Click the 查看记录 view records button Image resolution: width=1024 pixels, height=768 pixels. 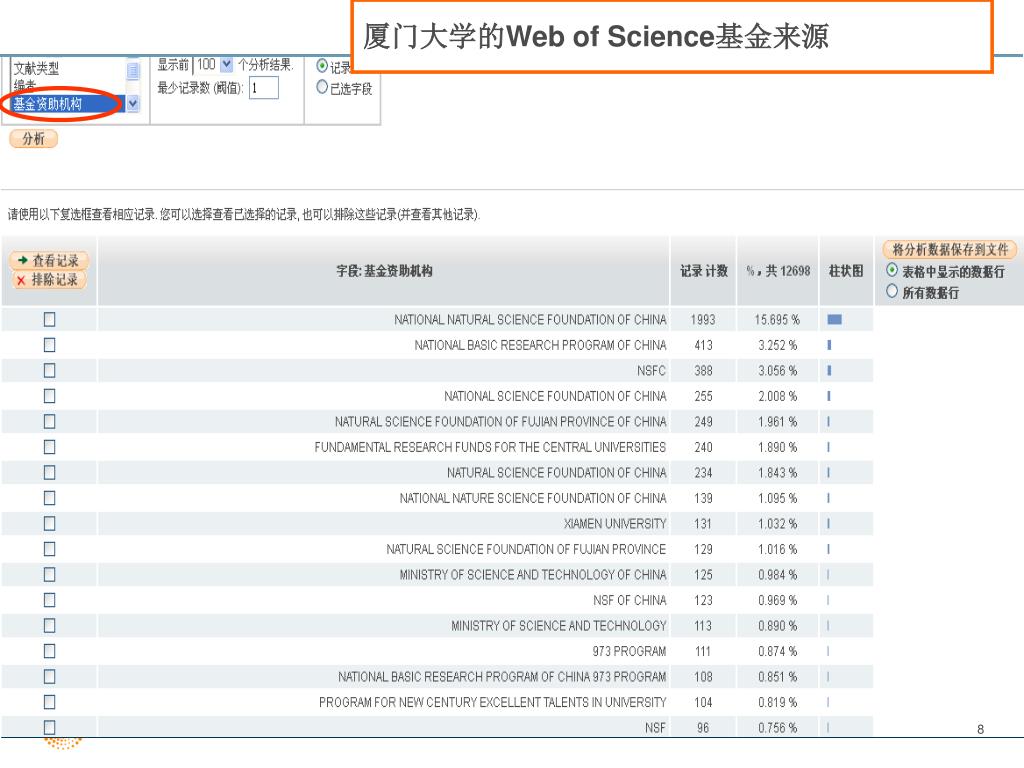[x=50, y=261]
